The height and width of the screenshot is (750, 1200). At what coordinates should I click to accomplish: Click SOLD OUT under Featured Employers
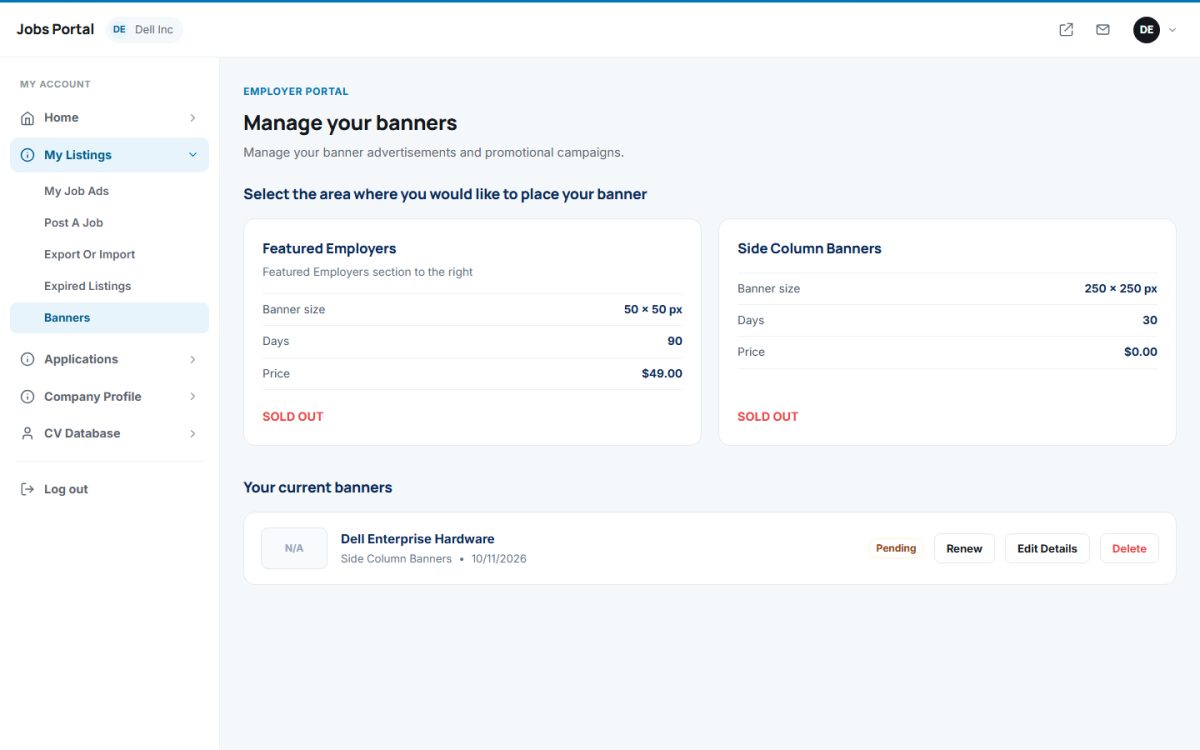tap(293, 416)
